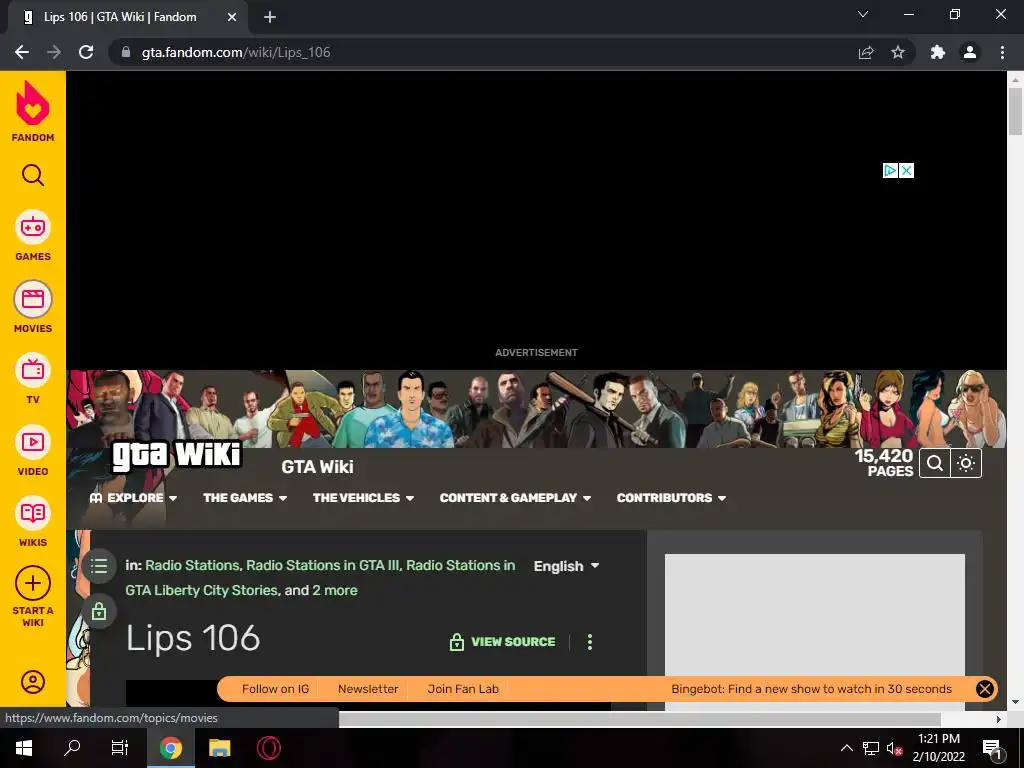Click View Source button

[502, 642]
